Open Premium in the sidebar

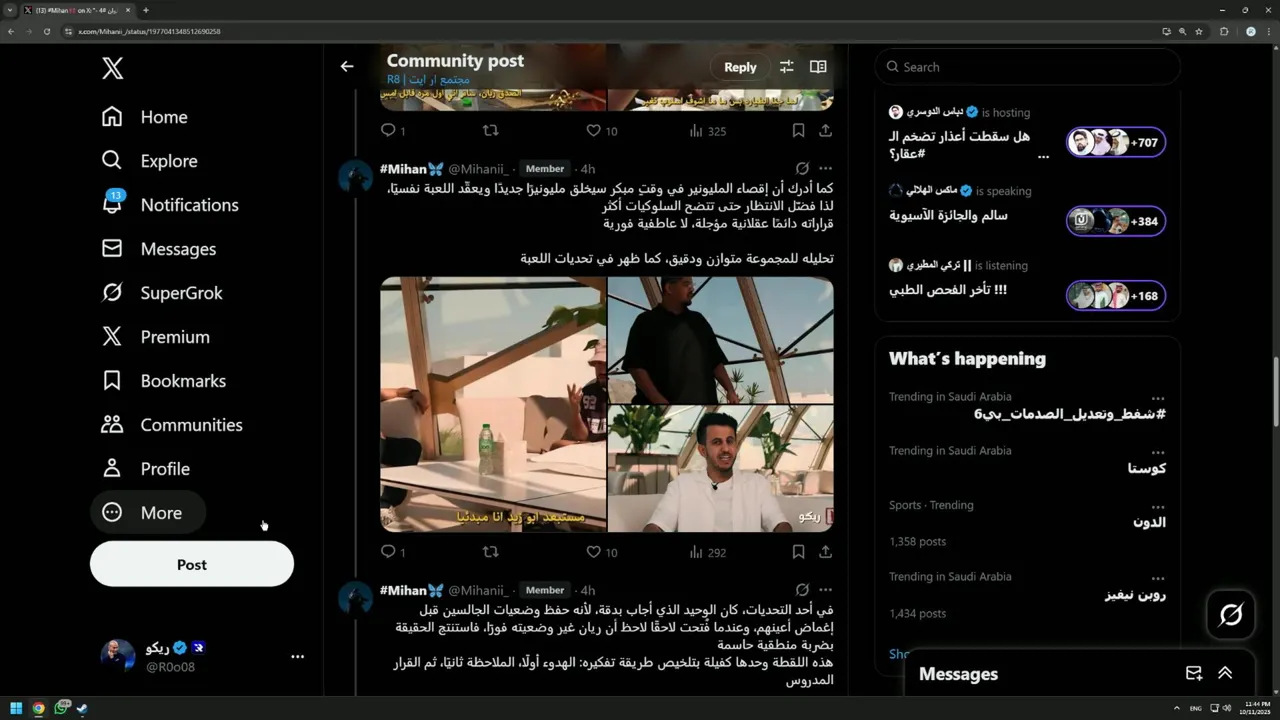155,337
